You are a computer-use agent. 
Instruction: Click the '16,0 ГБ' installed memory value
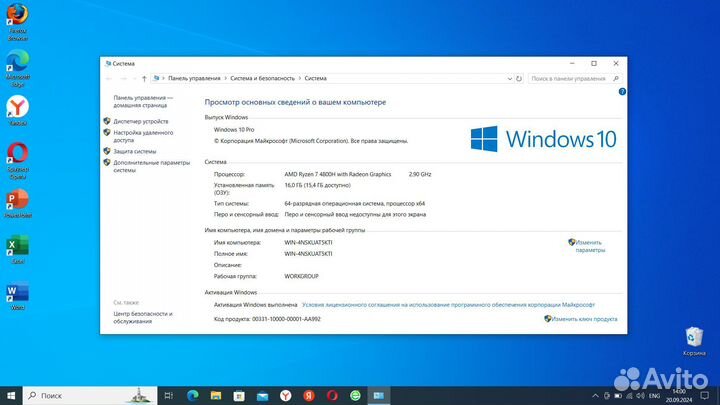point(317,186)
